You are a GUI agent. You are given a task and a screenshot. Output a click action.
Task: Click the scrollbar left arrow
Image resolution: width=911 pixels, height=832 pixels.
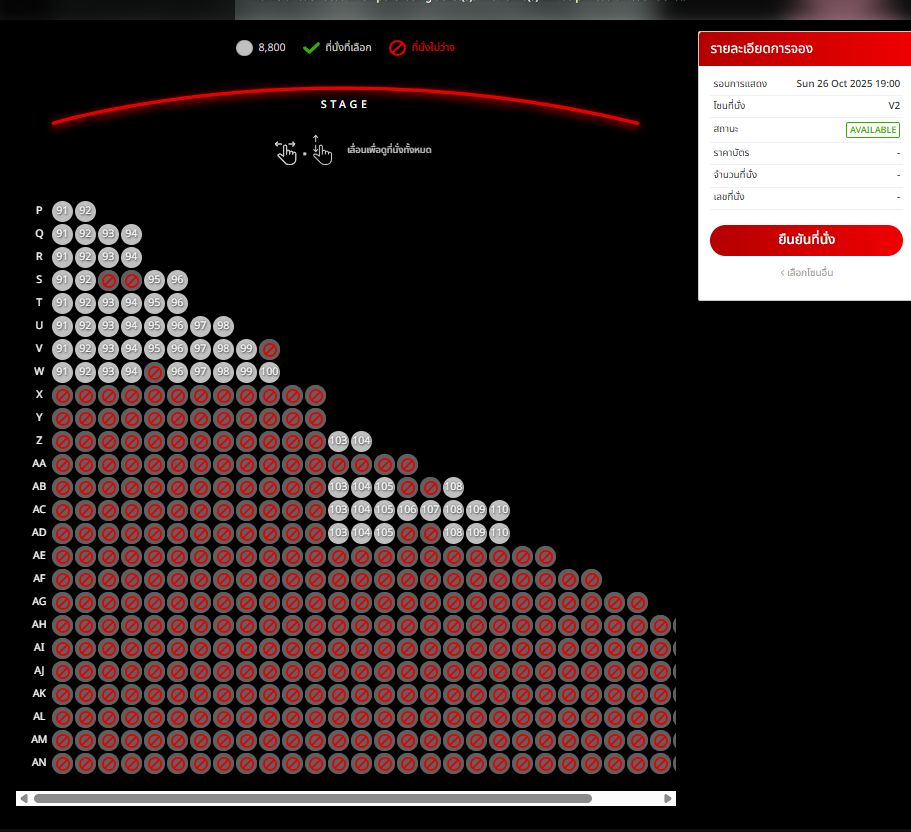point(24,798)
